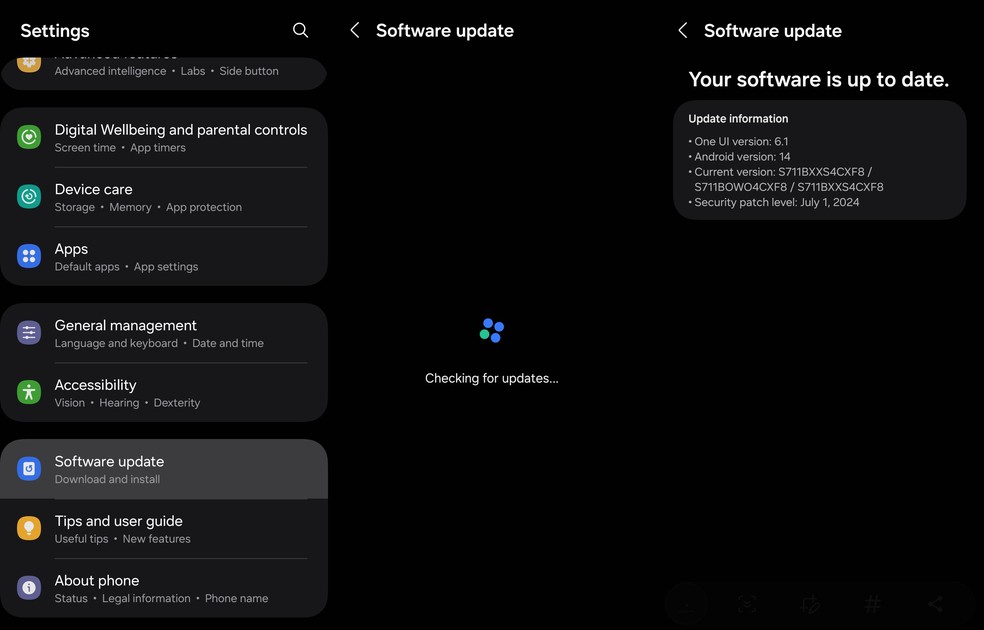Open Tips and user guide

(x=164, y=529)
